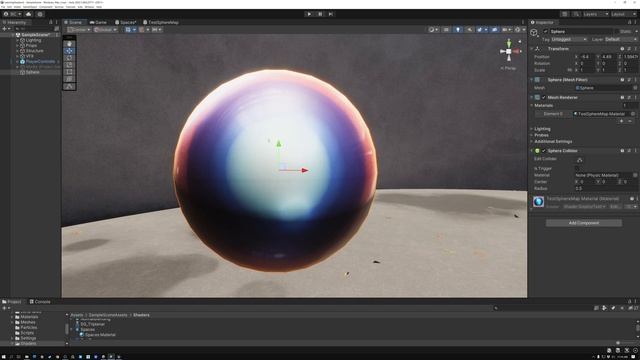Toggle scene audio mute icon
Screen dimensions: 640x360
point(469,29)
